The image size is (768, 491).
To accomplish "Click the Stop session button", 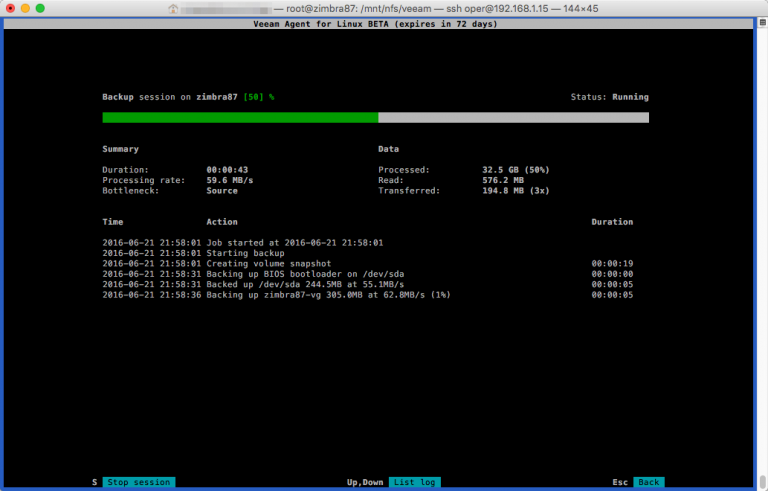I will point(139,482).
